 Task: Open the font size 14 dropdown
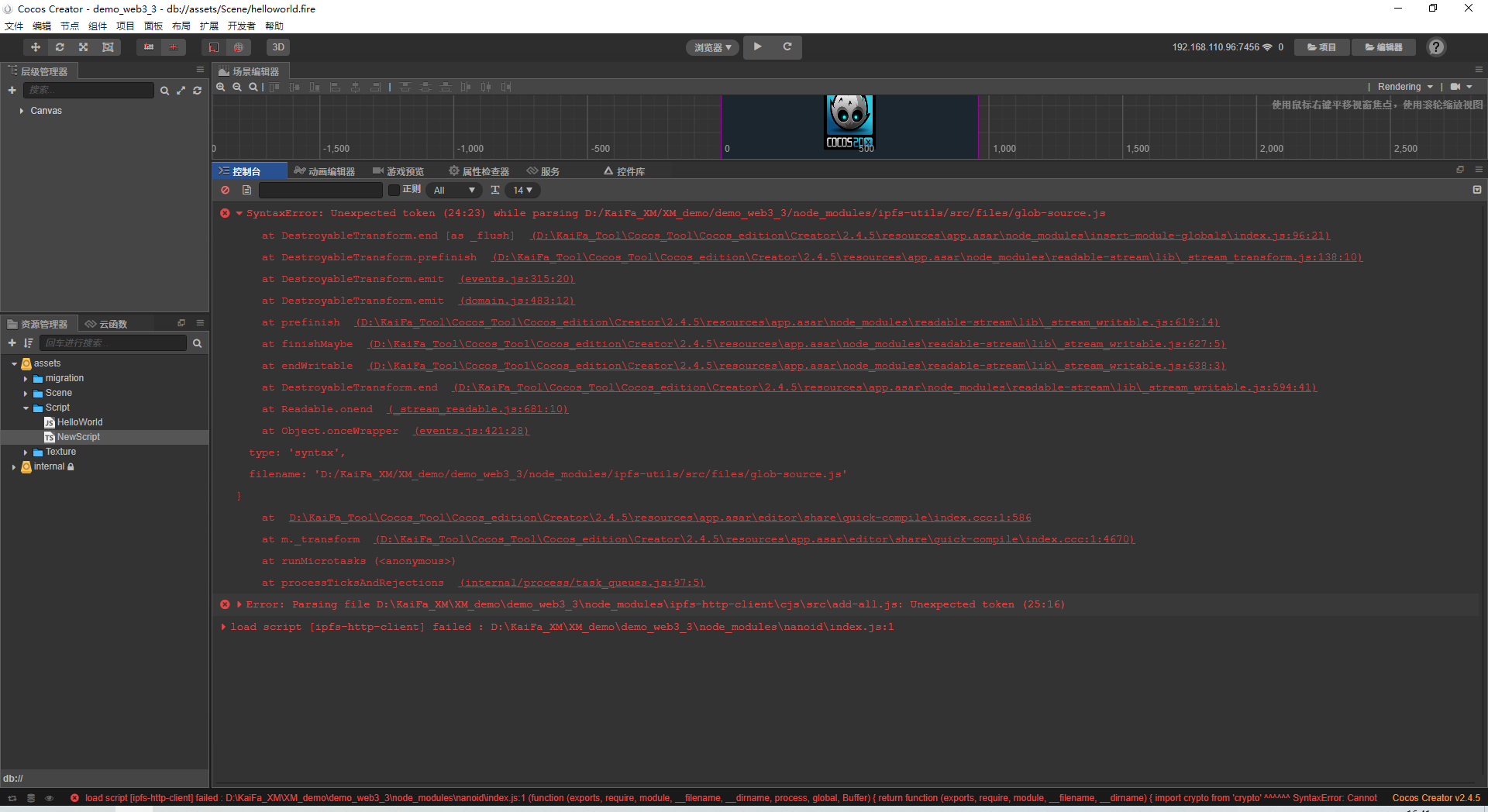[523, 190]
